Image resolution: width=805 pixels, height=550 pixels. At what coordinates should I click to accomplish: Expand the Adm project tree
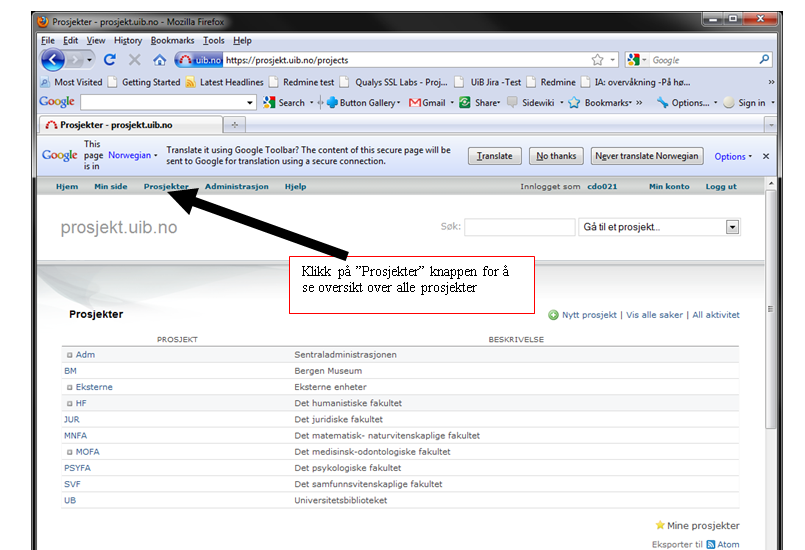click(x=70, y=355)
